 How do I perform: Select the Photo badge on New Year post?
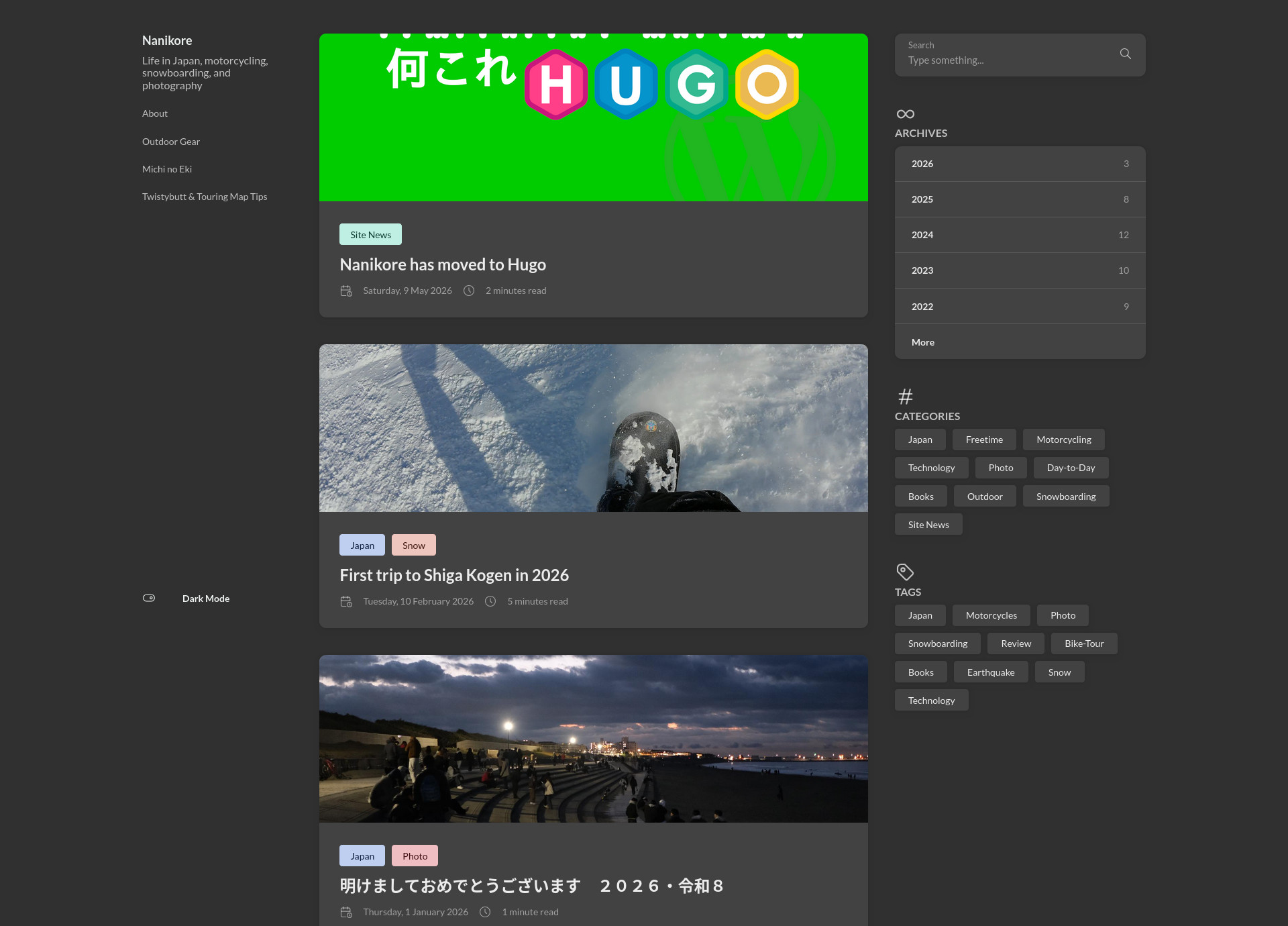(x=415, y=856)
